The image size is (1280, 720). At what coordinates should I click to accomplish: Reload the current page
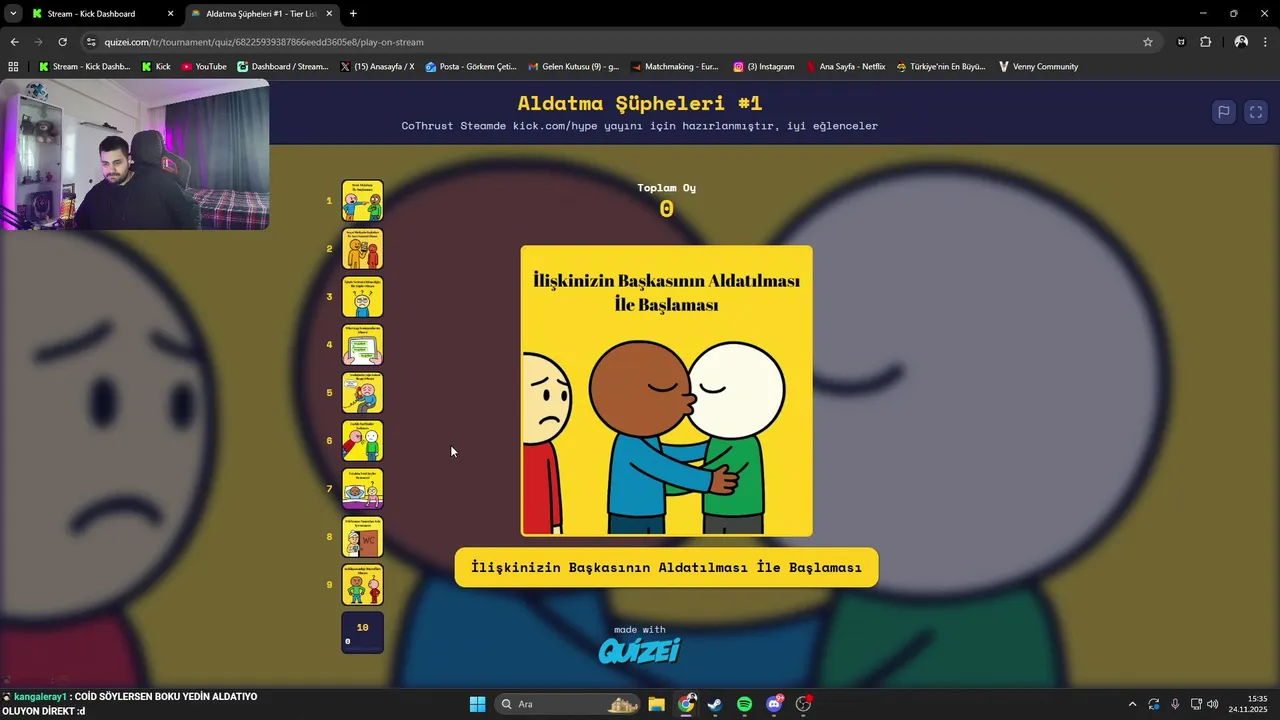(x=62, y=42)
